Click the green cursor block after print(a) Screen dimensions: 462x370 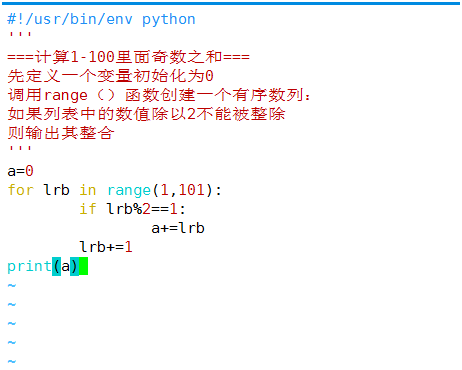84,266
